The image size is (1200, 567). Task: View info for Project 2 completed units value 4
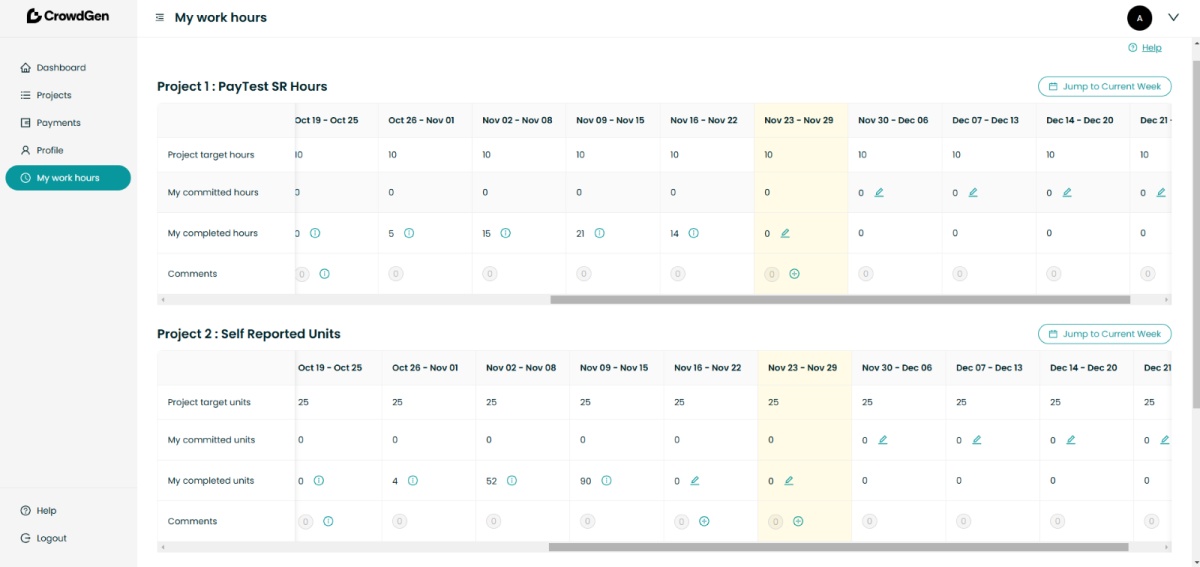point(413,480)
